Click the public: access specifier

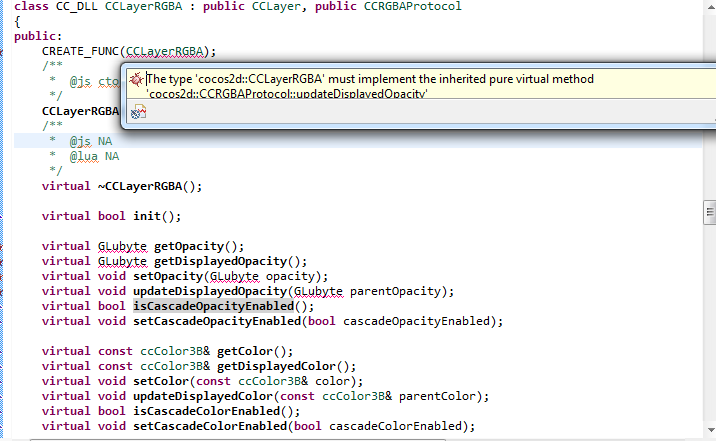click(x=38, y=36)
